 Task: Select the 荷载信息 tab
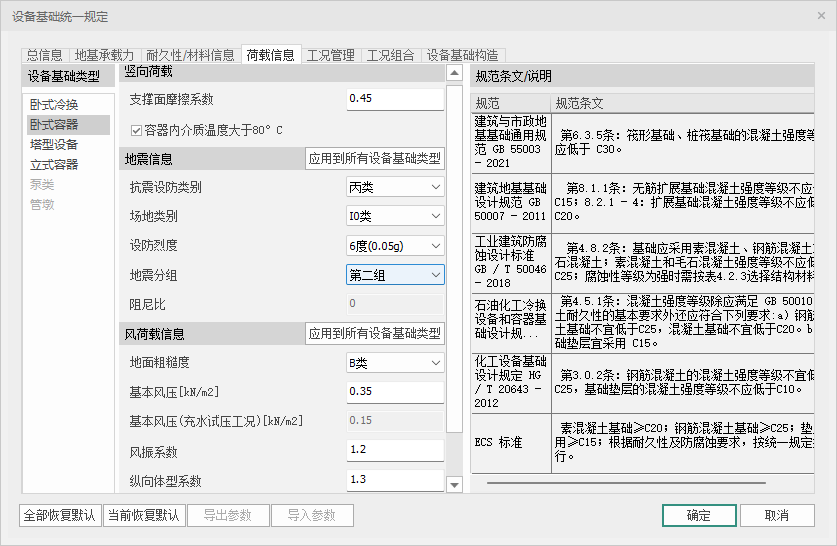271,55
